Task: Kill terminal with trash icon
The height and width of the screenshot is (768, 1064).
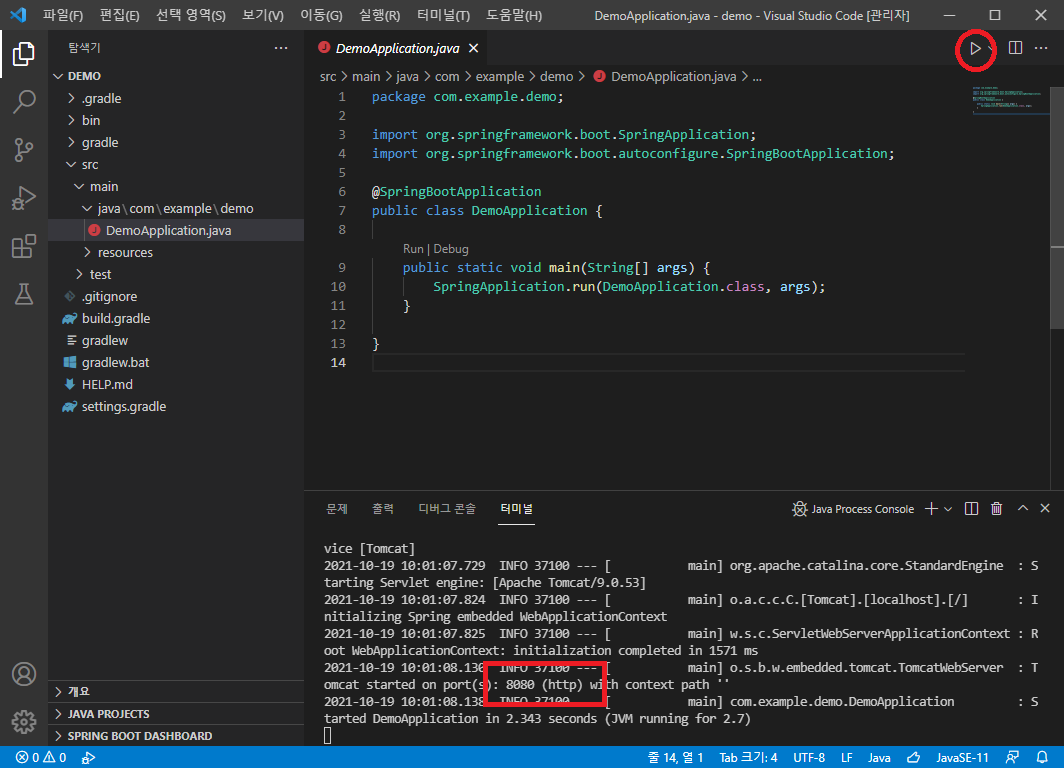Action: (996, 509)
